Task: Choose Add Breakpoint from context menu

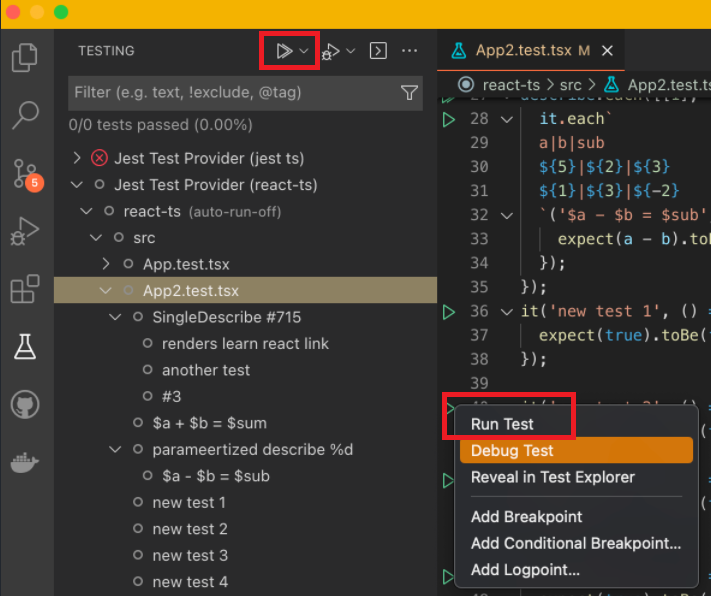Action: click(x=576, y=517)
